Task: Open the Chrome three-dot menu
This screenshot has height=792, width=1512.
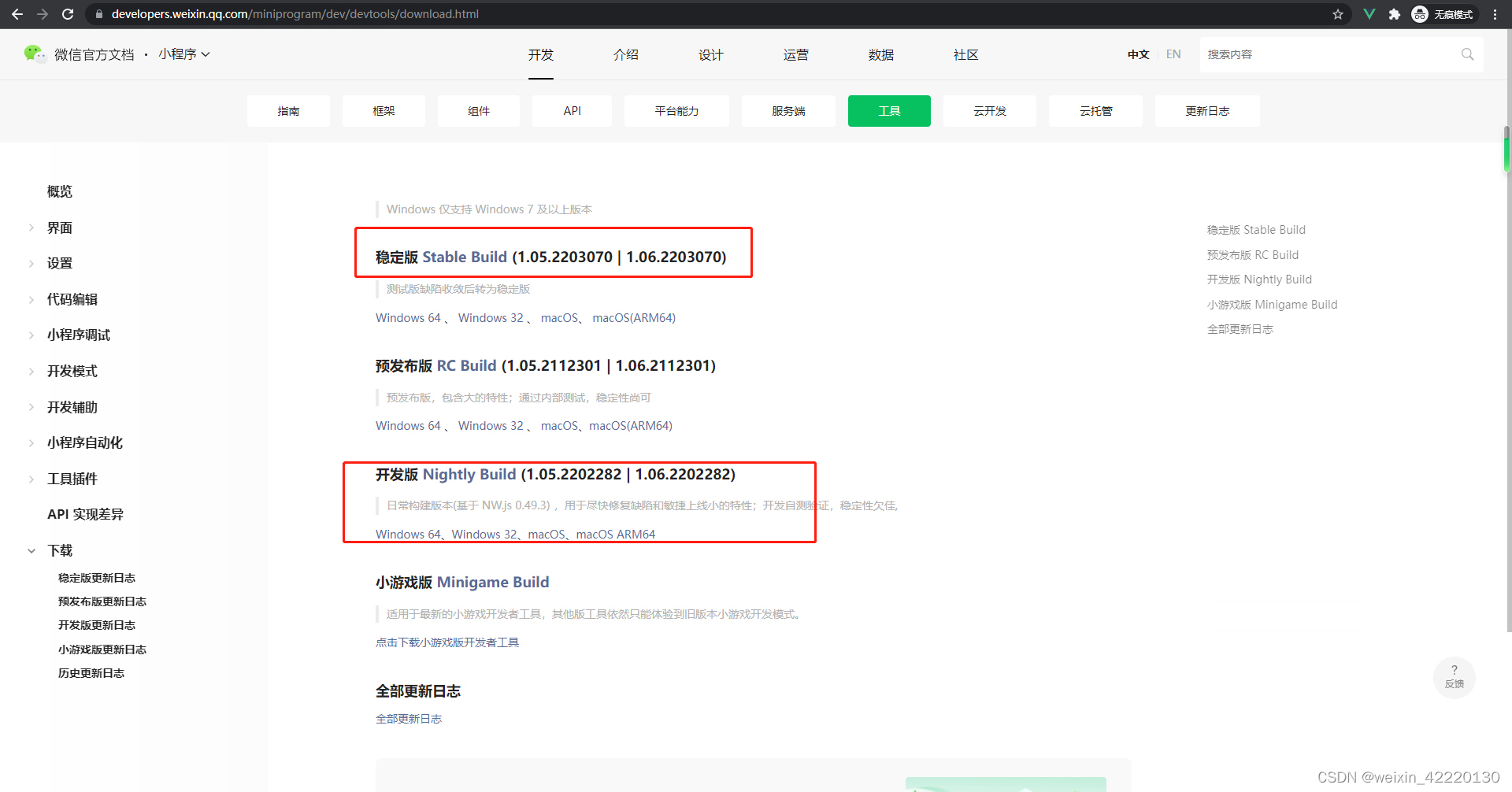Action: point(1495,14)
